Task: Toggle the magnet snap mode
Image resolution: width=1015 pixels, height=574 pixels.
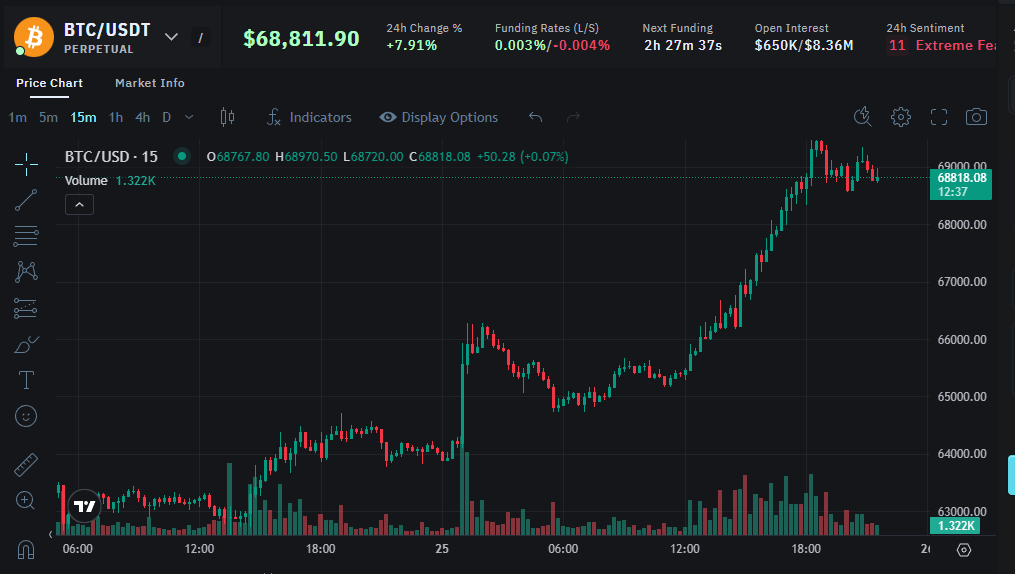Action: (x=25, y=549)
